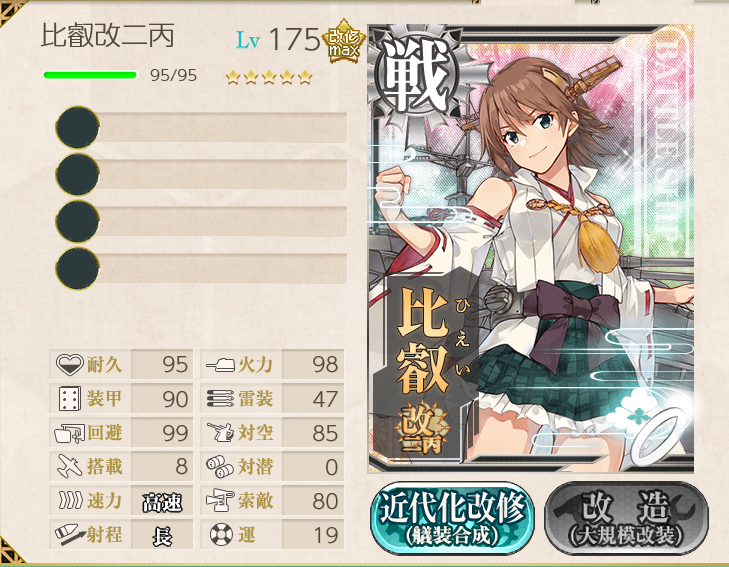Click the 耐久 heart icon
This screenshot has height=567, width=729.
click(x=69, y=364)
